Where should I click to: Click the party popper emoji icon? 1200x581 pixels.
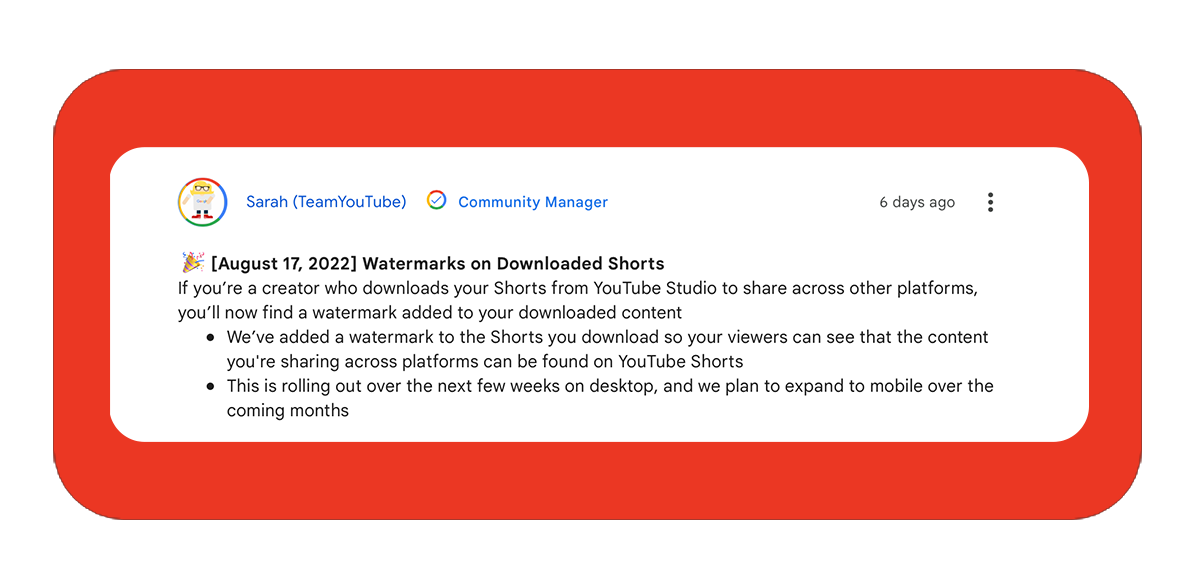pos(192,263)
